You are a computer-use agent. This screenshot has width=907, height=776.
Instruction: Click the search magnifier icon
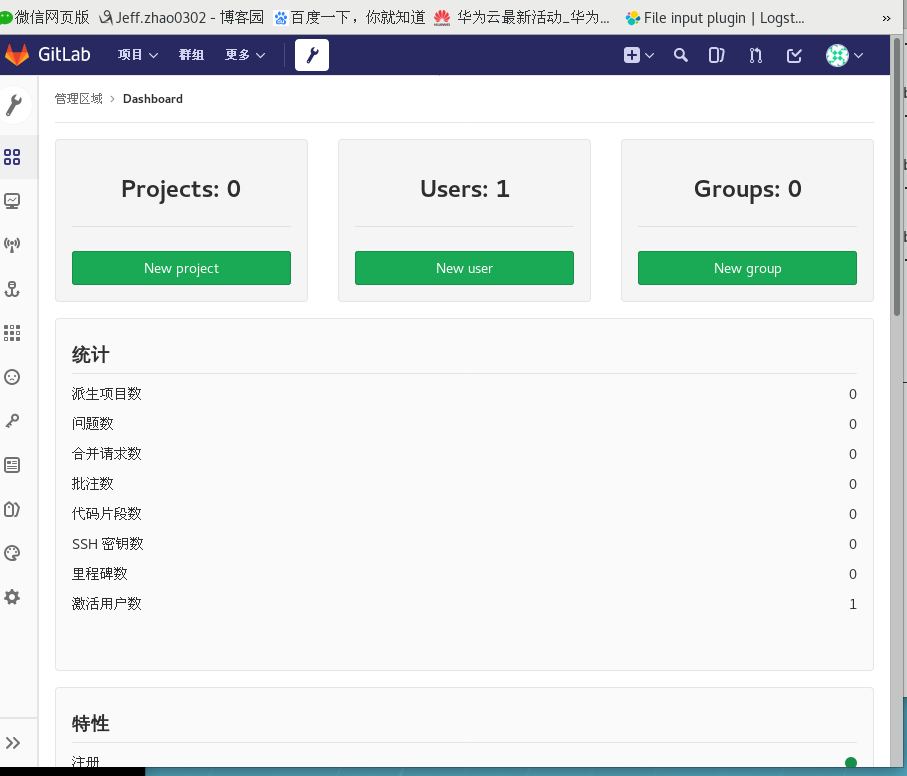click(680, 55)
